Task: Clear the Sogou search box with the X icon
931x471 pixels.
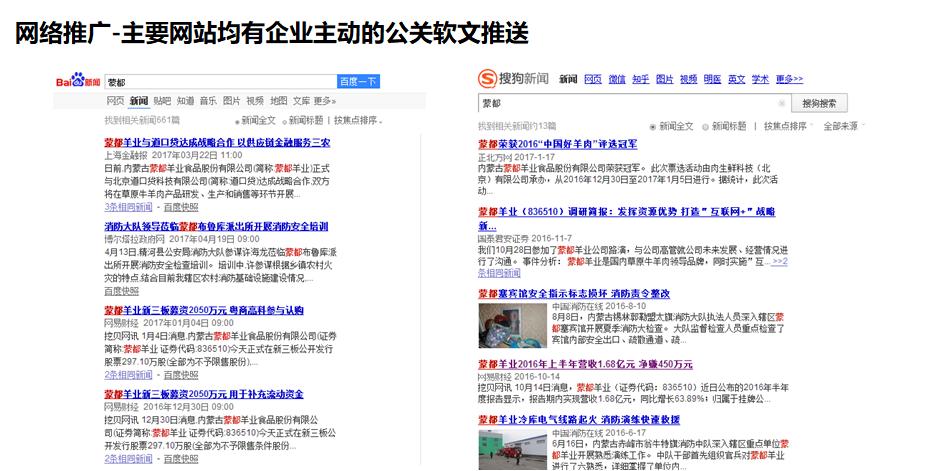Action: point(781,103)
